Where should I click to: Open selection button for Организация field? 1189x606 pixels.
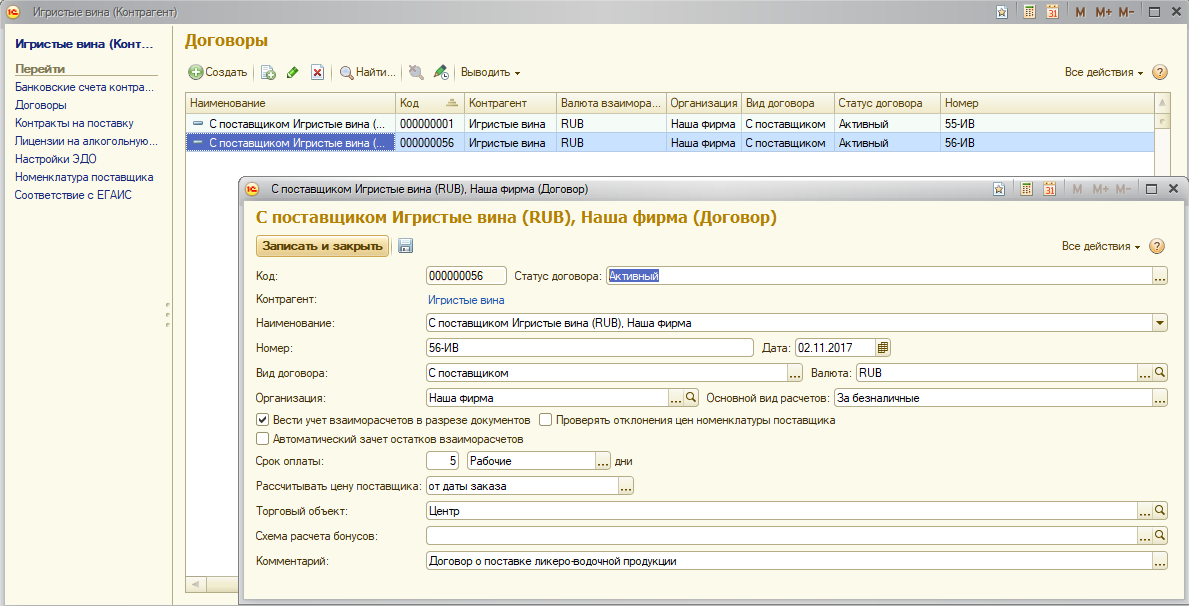(676, 397)
